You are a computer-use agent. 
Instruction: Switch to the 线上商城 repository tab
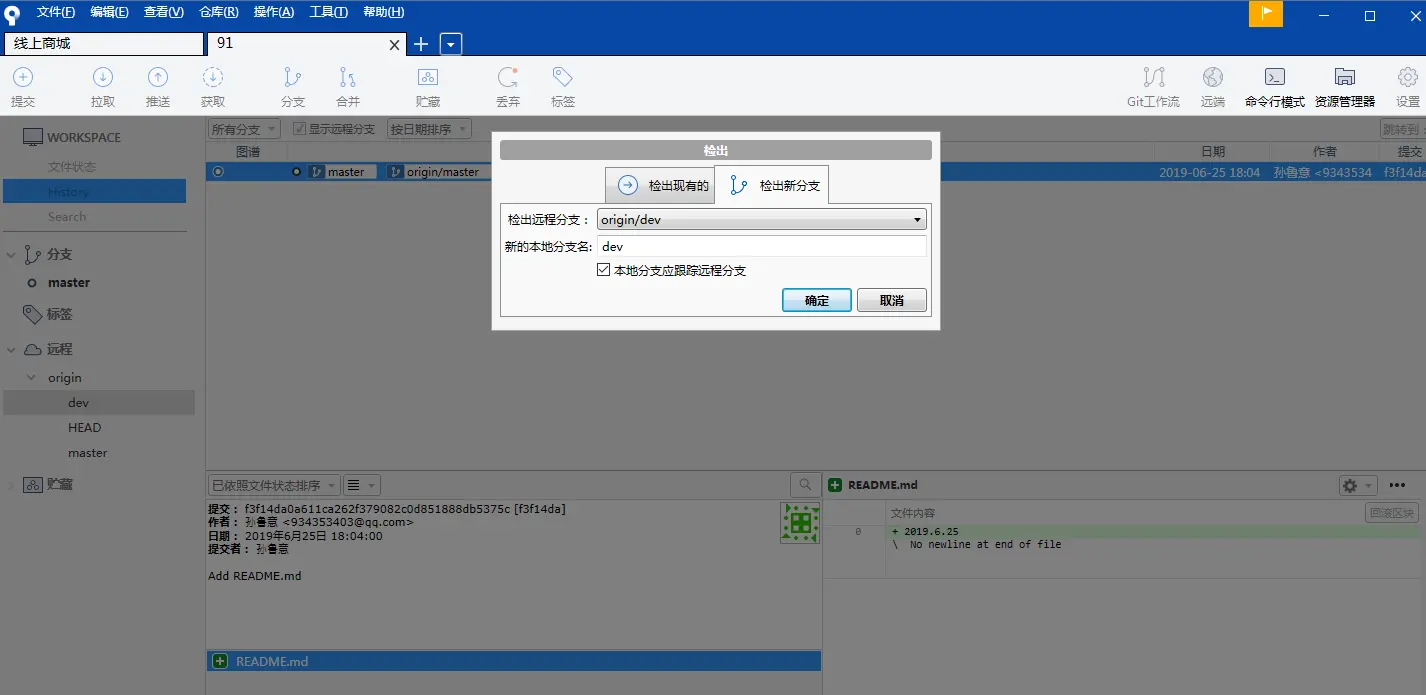103,44
